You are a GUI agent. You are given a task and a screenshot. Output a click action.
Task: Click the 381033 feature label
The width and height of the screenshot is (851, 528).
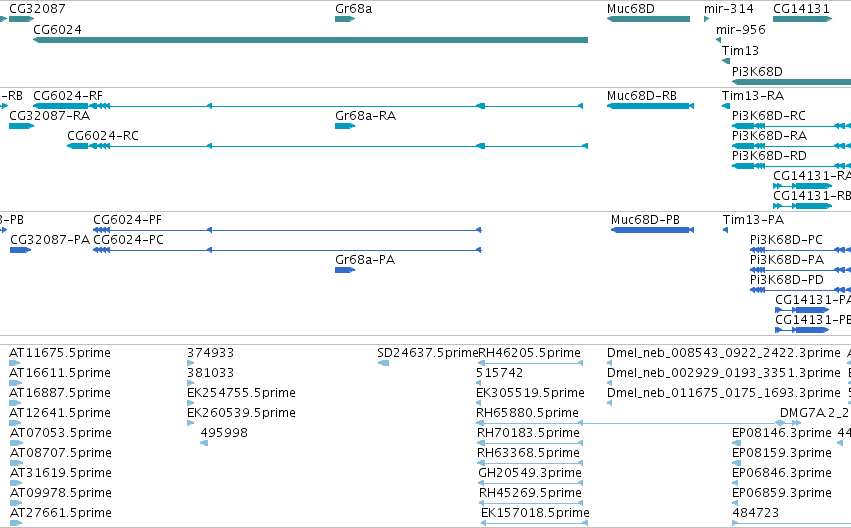(x=211, y=373)
